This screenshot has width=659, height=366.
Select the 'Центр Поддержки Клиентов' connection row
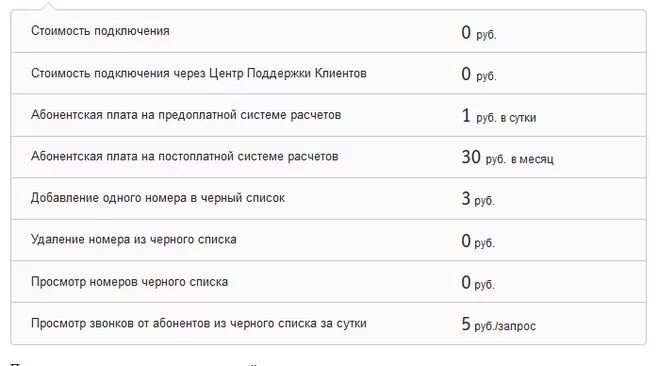point(328,73)
